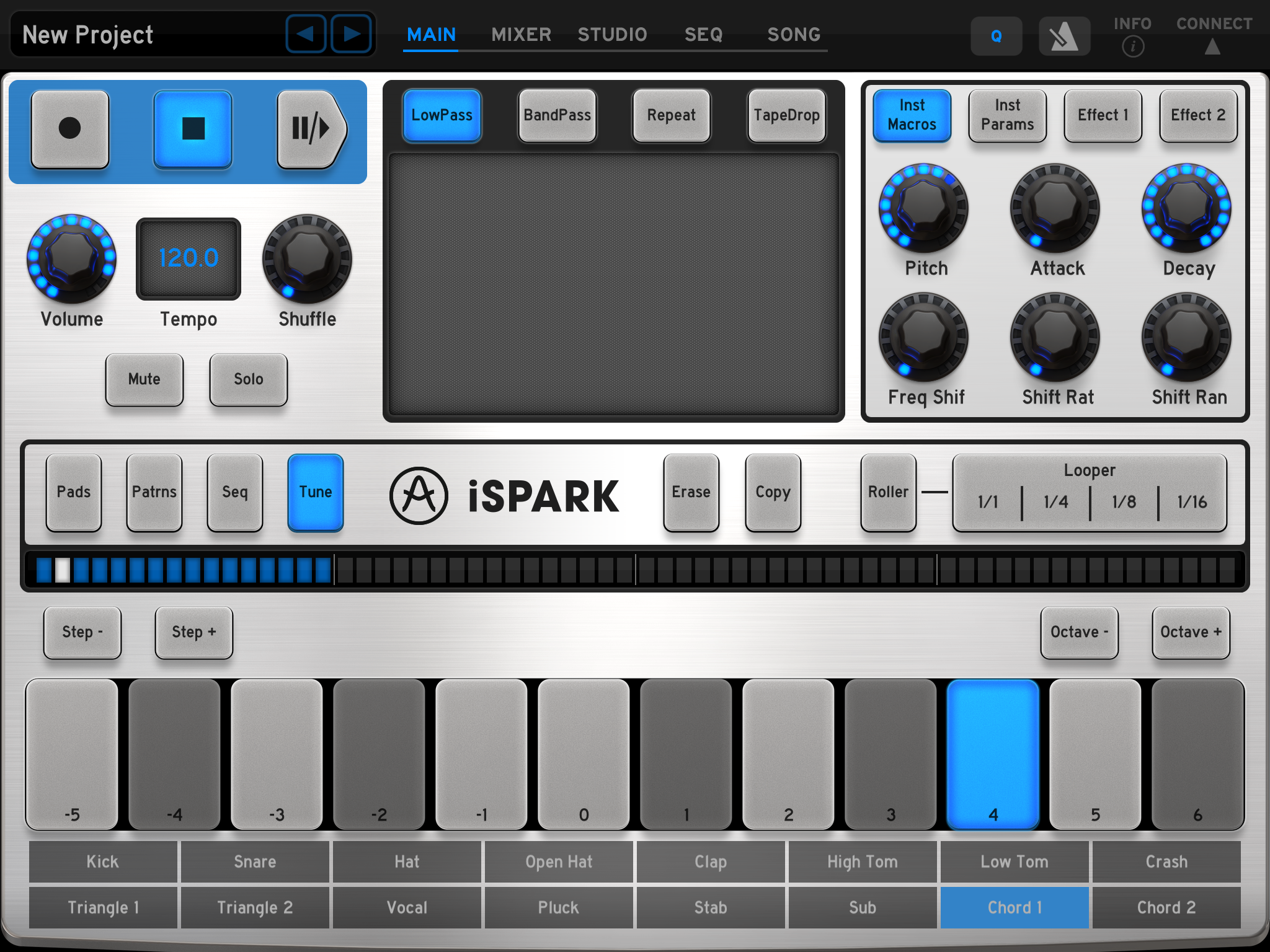Click the Step + button
The width and height of the screenshot is (1270, 952).
pos(194,632)
